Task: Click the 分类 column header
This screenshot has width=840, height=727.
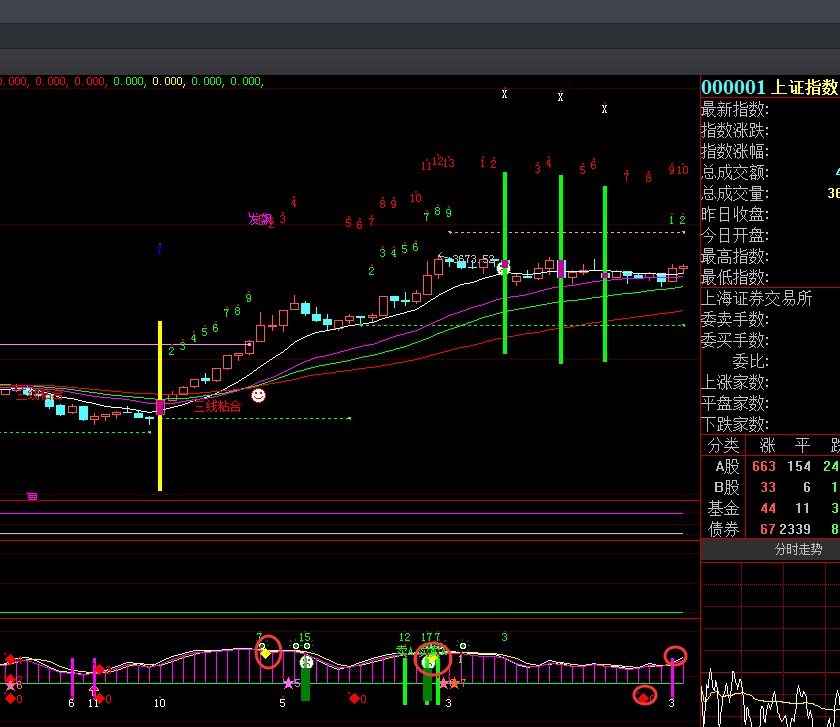Action: 724,445
